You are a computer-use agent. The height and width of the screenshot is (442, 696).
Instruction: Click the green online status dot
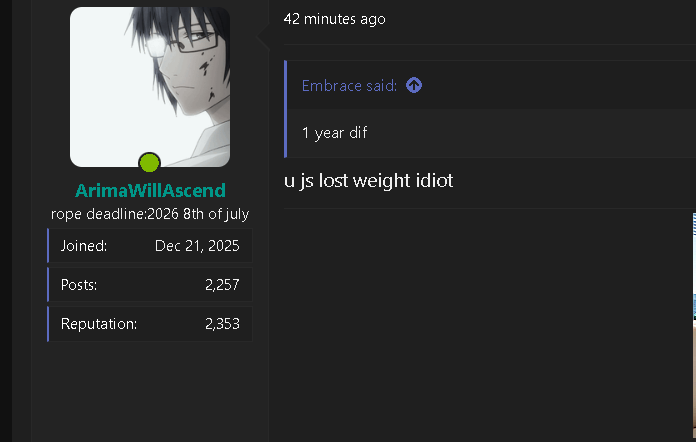(150, 162)
